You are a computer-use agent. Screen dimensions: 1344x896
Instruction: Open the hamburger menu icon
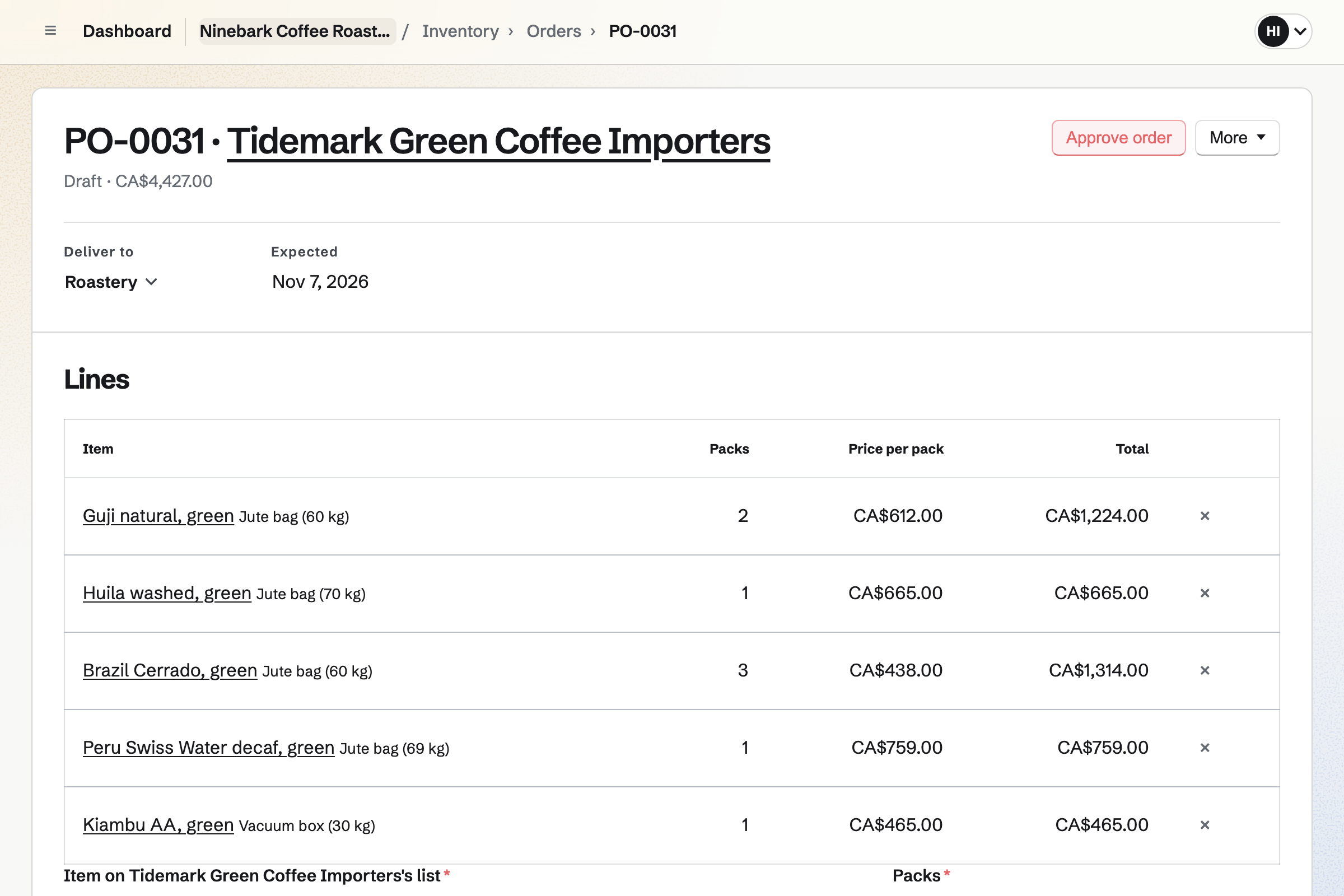(50, 31)
